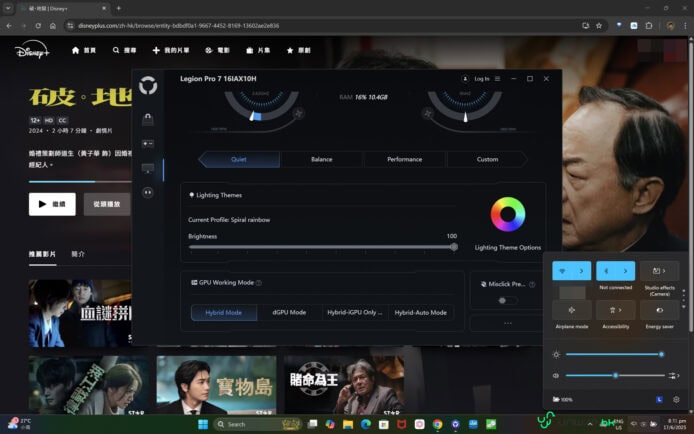Viewport: 694px width, 434px height.
Task: Open Chrome tab search dropdown
Action: pyautogui.click(x=8, y=8)
